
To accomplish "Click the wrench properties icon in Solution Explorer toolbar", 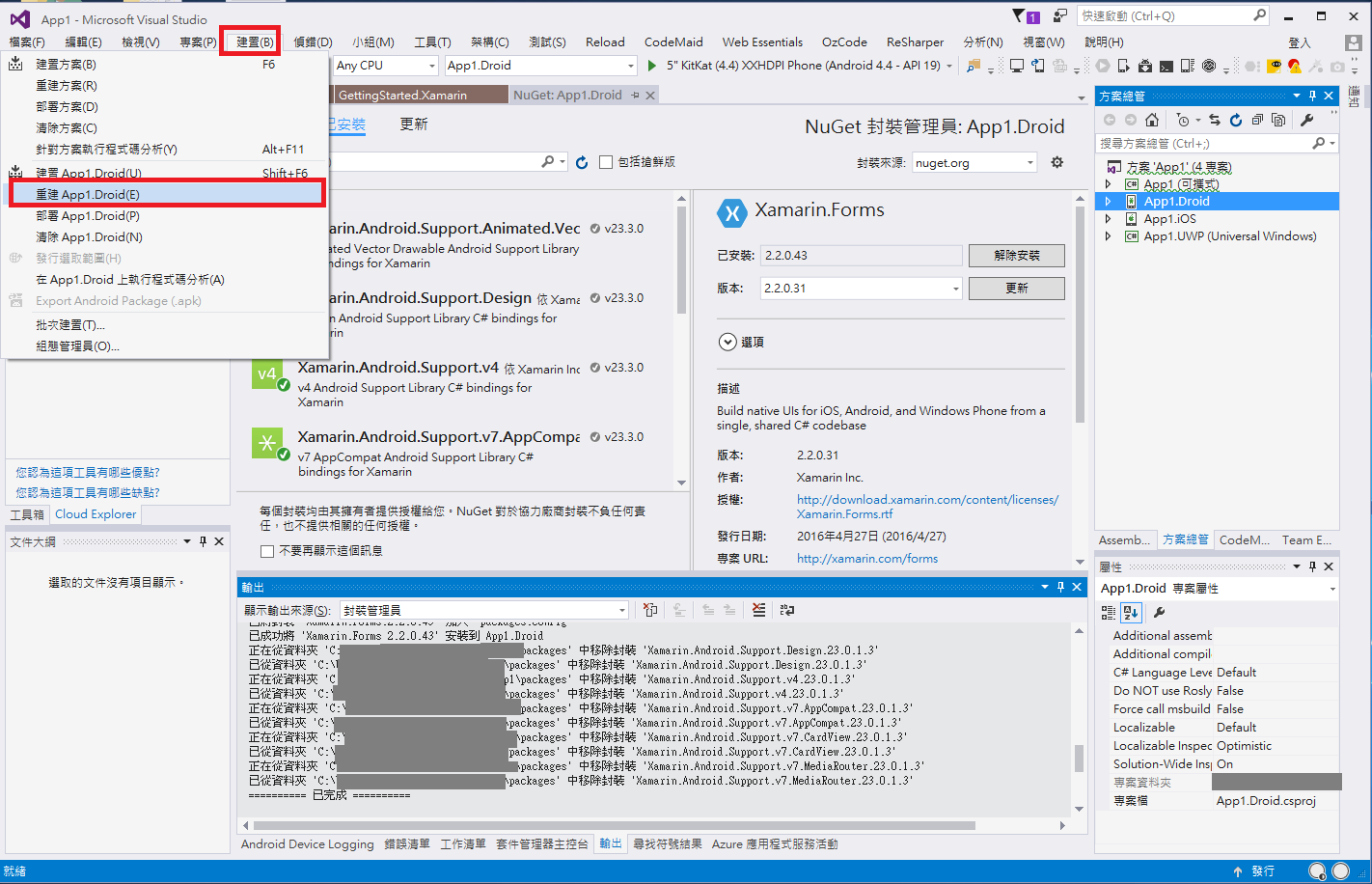I will [1307, 120].
